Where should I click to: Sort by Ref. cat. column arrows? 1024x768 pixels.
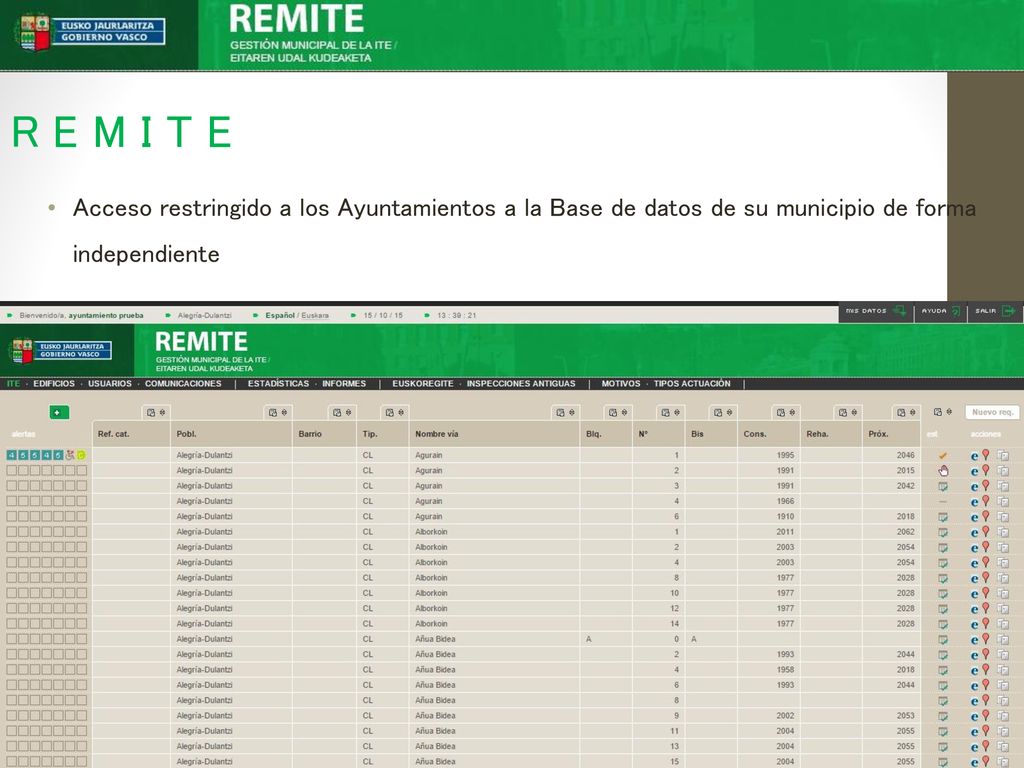162,413
